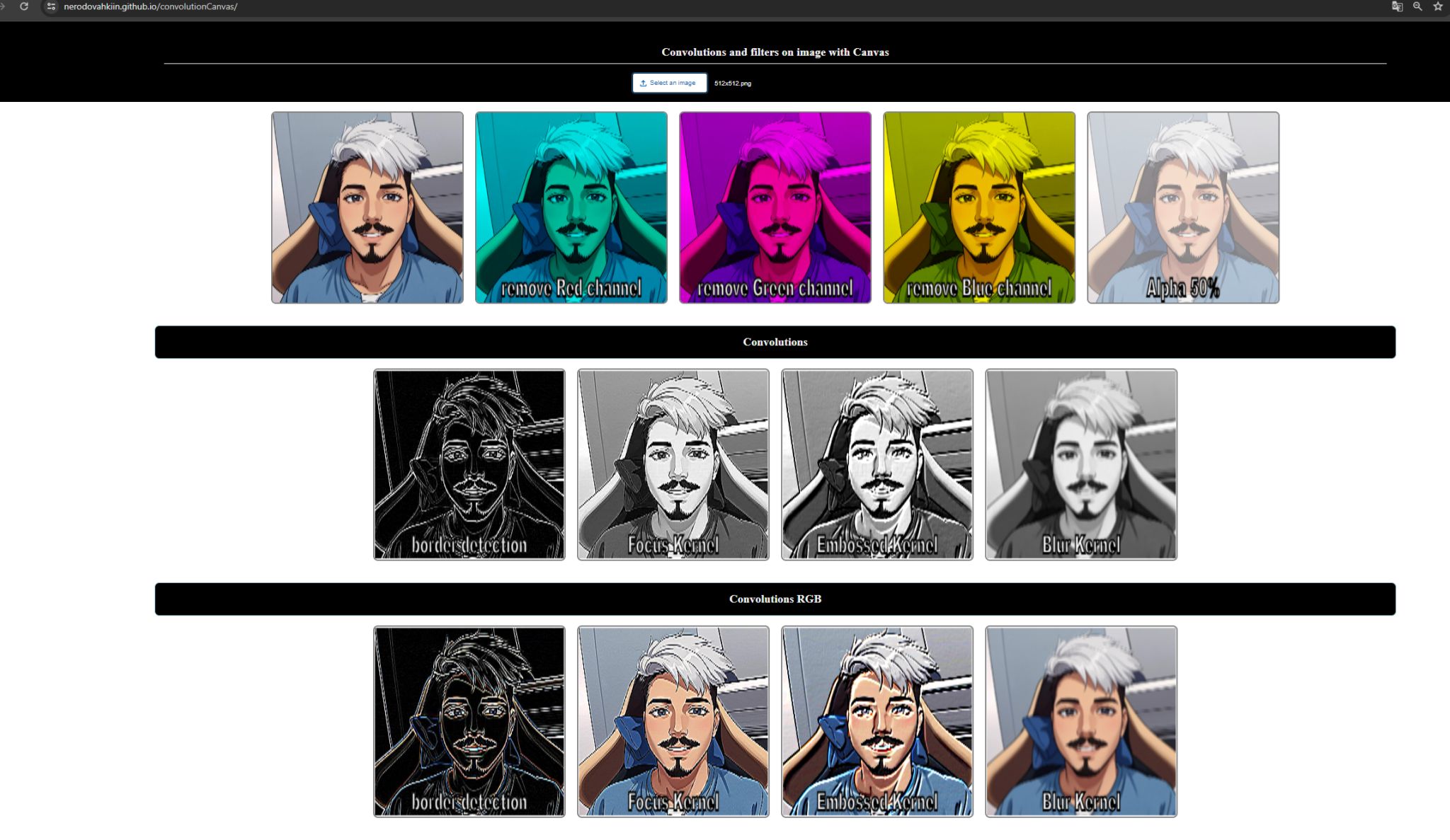1450x840 pixels.
Task: Open the site information icon
Action: pyautogui.click(x=51, y=6)
